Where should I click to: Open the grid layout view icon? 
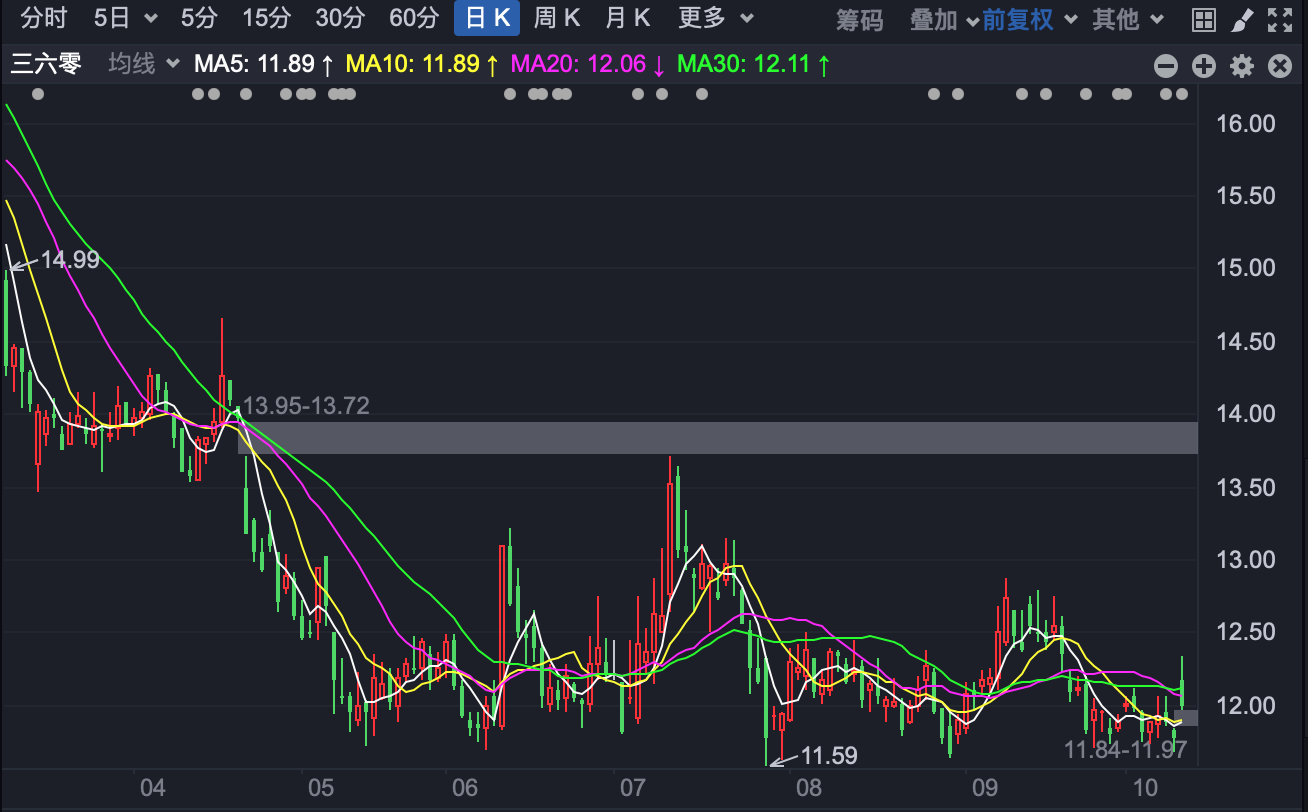1204,19
